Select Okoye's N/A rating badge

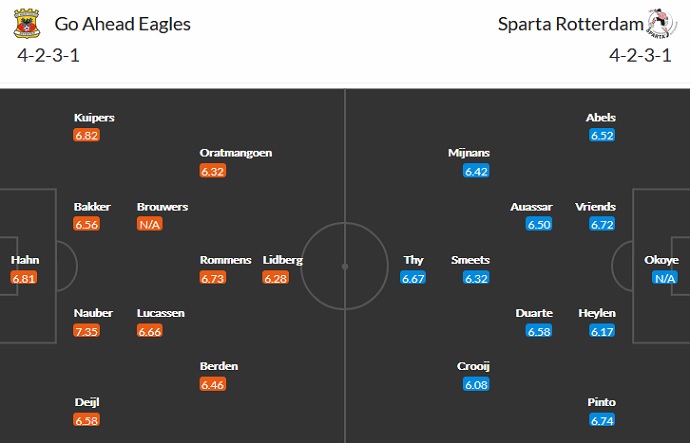coord(661,278)
